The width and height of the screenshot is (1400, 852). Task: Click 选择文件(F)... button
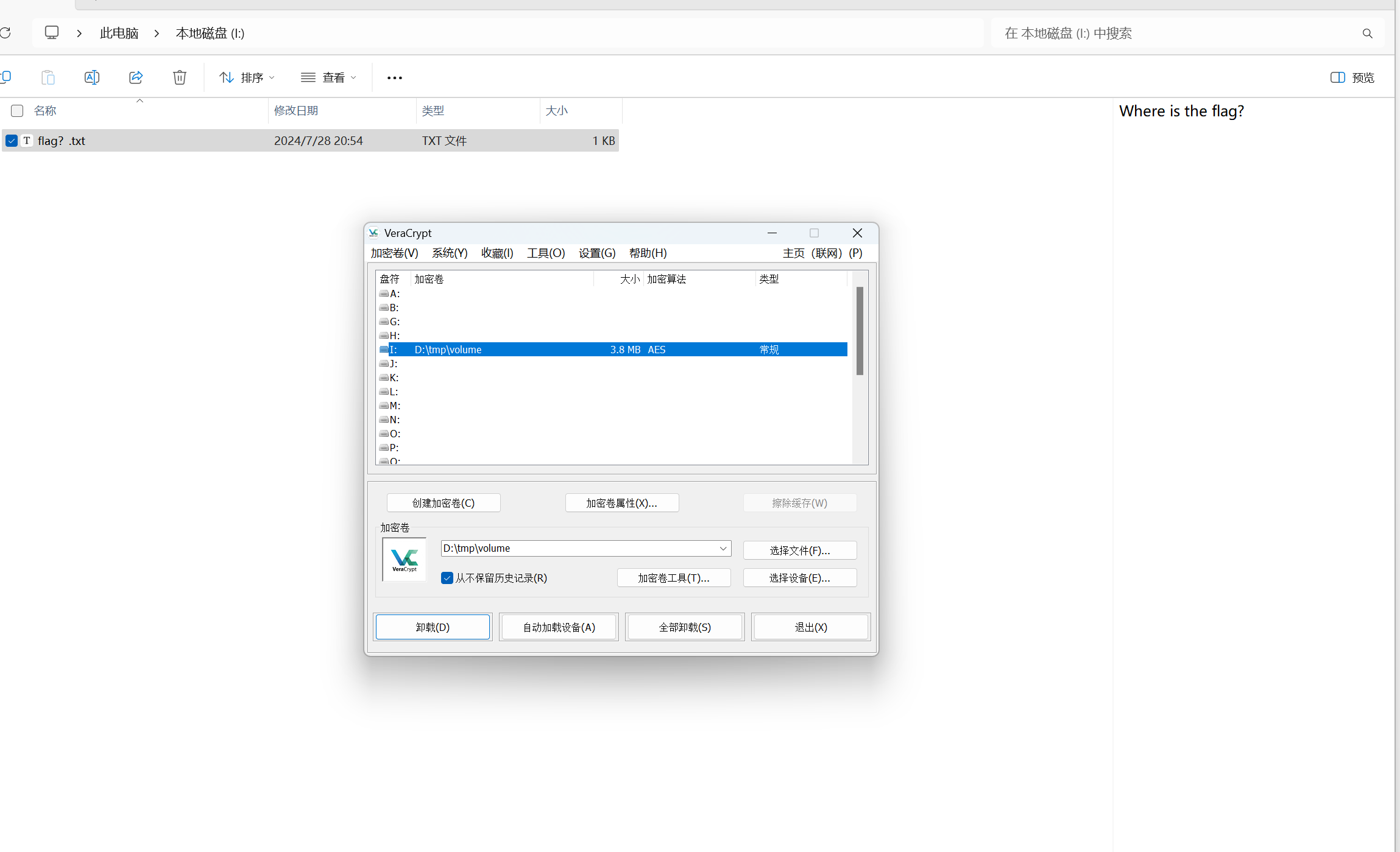click(x=800, y=551)
